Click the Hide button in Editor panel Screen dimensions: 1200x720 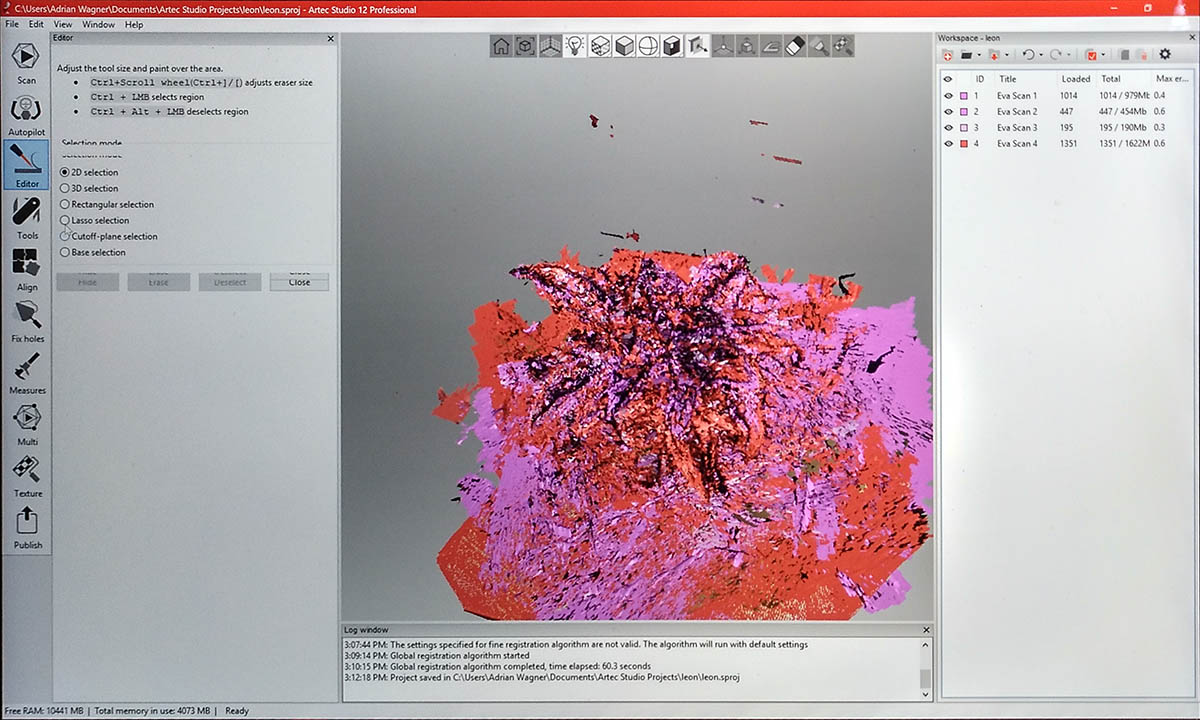(x=88, y=281)
